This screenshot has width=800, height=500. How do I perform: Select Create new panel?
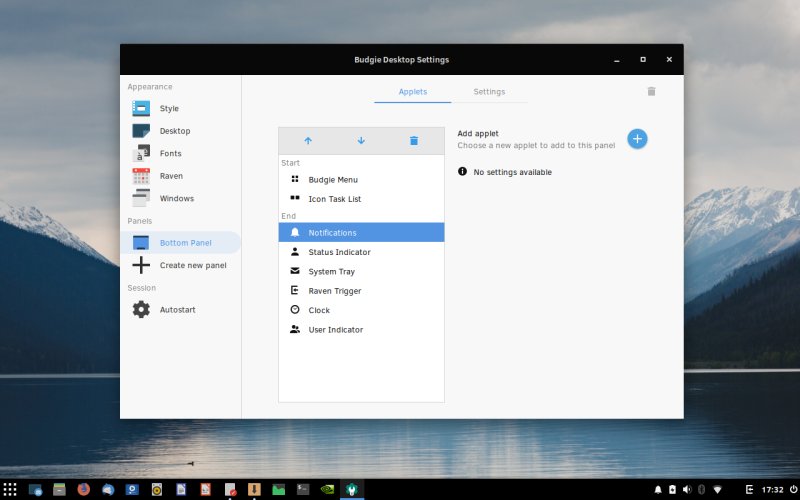coord(192,265)
